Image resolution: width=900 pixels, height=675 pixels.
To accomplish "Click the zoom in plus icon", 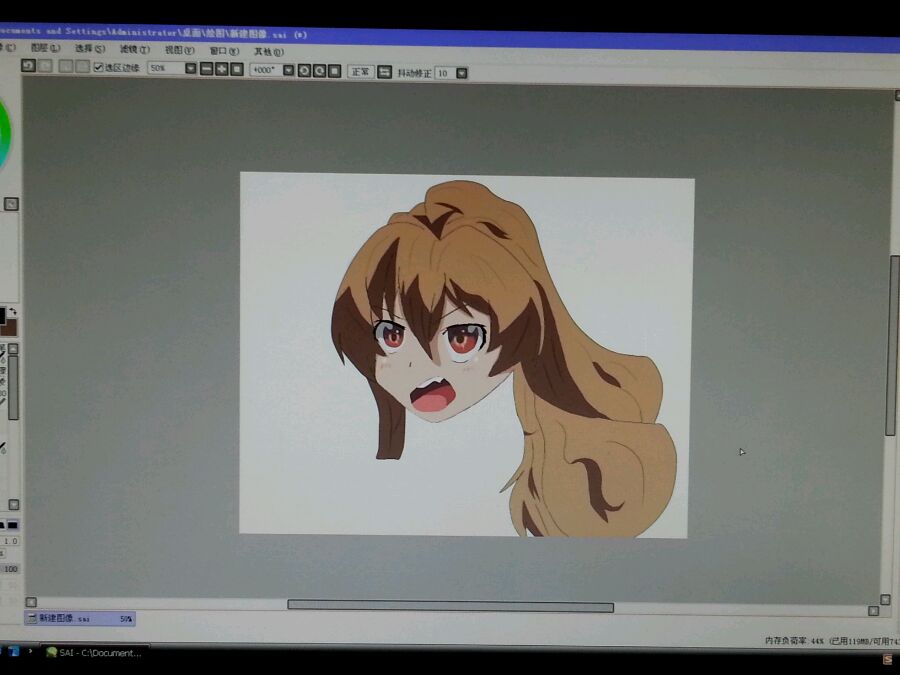I will pyautogui.click(x=222, y=69).
